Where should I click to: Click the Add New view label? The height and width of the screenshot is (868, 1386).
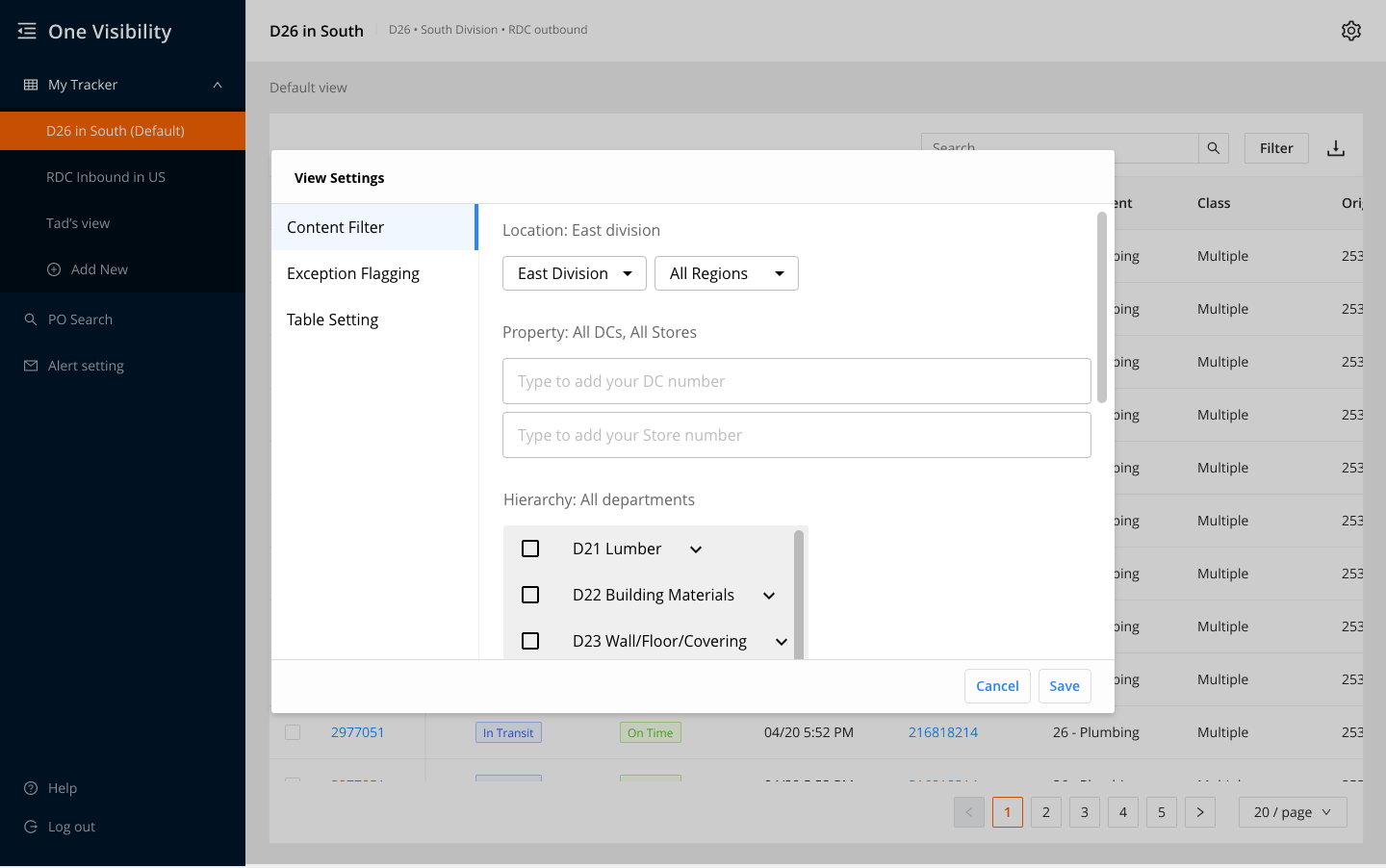[x=99, y=269]
